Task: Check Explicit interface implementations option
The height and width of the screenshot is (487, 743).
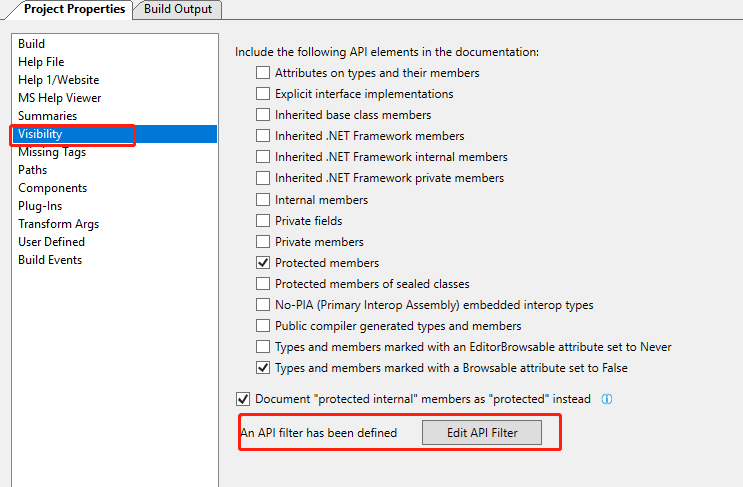Action: pos(263,94)
